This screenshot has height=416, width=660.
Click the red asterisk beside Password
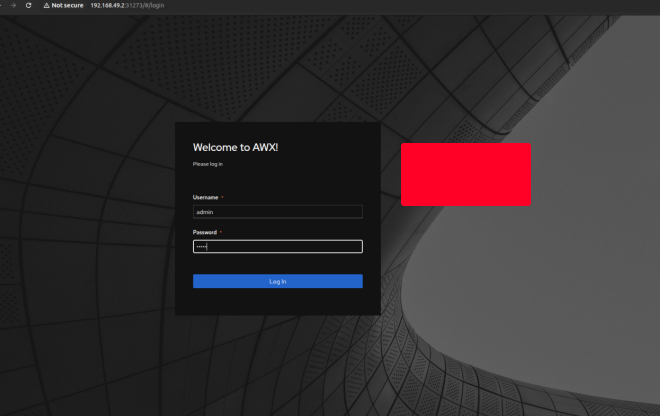(221, 232)
